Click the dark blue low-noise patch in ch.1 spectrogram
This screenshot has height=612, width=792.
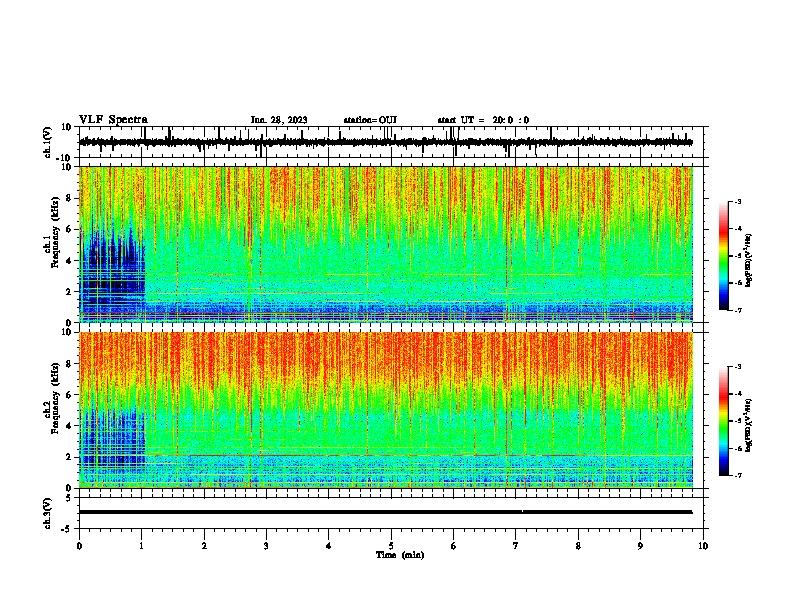[x=114, y=268]
